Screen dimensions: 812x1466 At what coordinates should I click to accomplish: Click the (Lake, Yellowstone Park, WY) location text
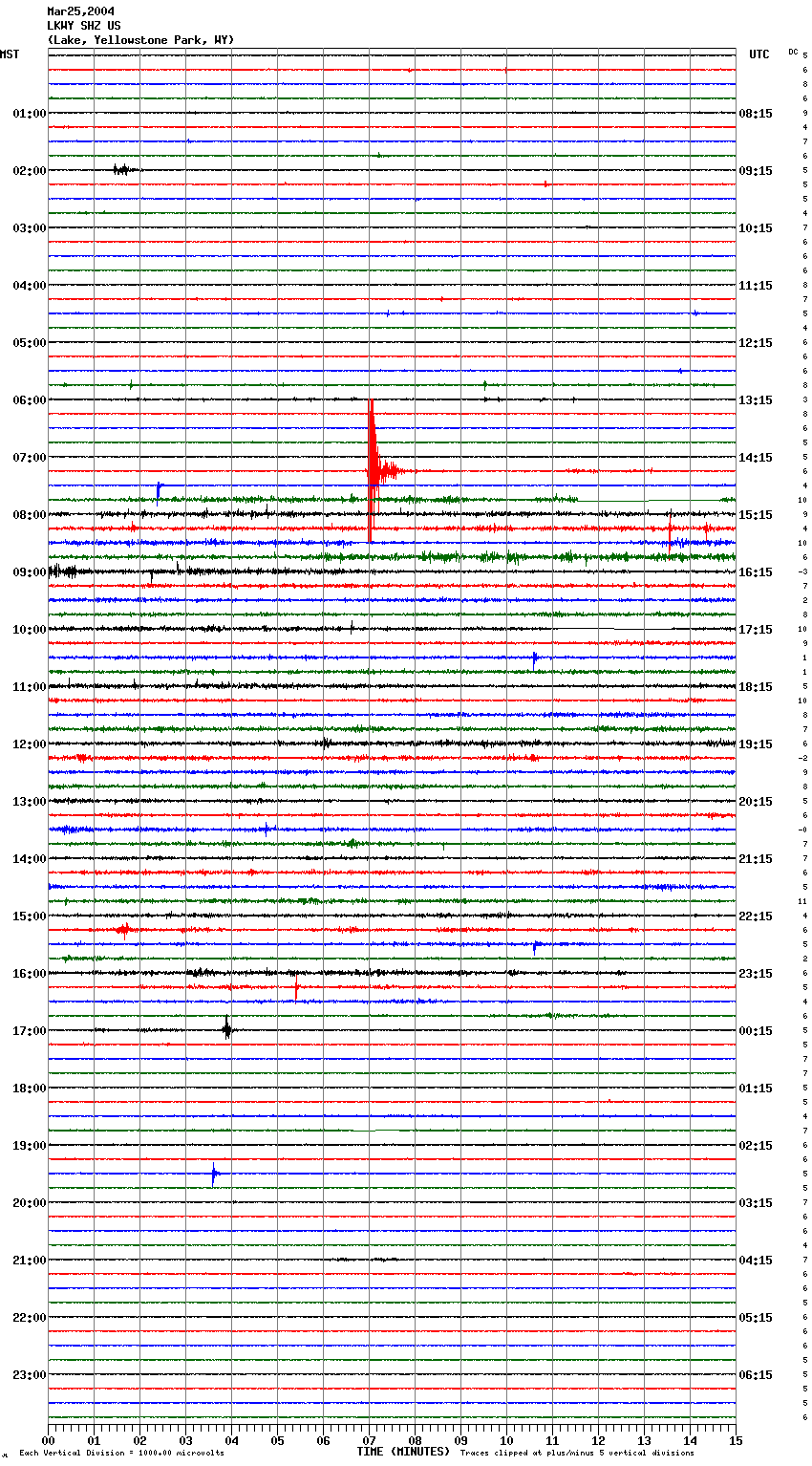click(140, 40)
